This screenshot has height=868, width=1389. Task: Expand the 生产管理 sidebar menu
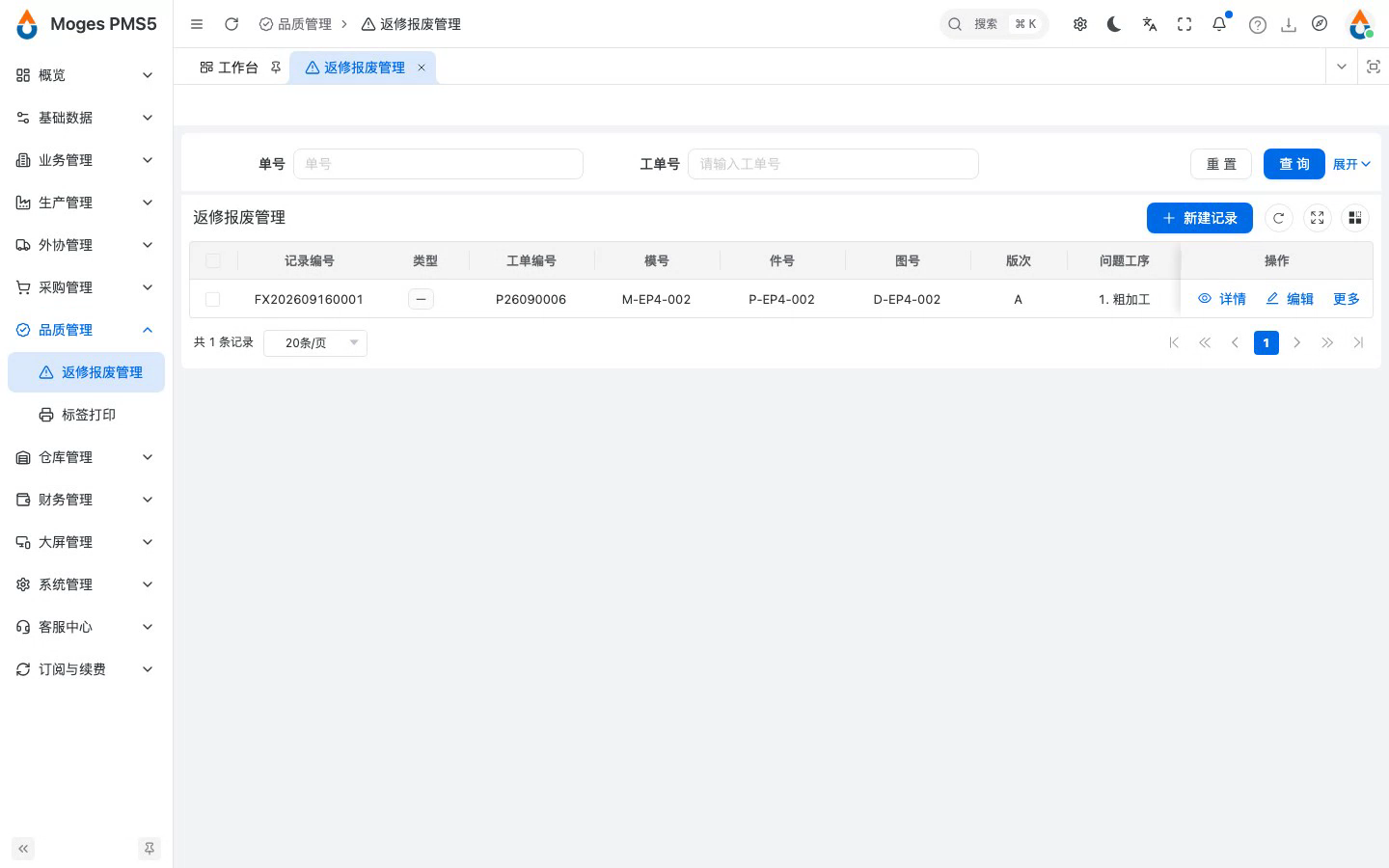click(x=86, y=203)
